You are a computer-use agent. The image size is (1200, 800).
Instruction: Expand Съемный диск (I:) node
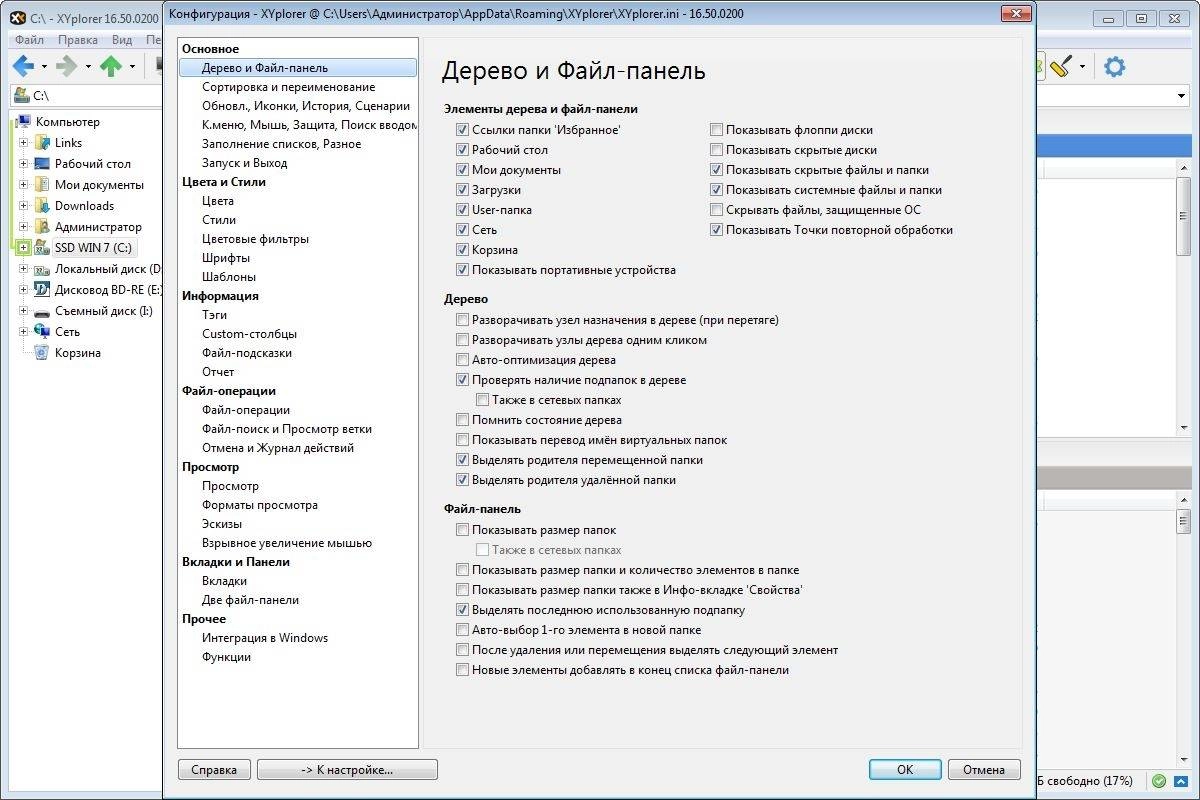pos(24,311)
